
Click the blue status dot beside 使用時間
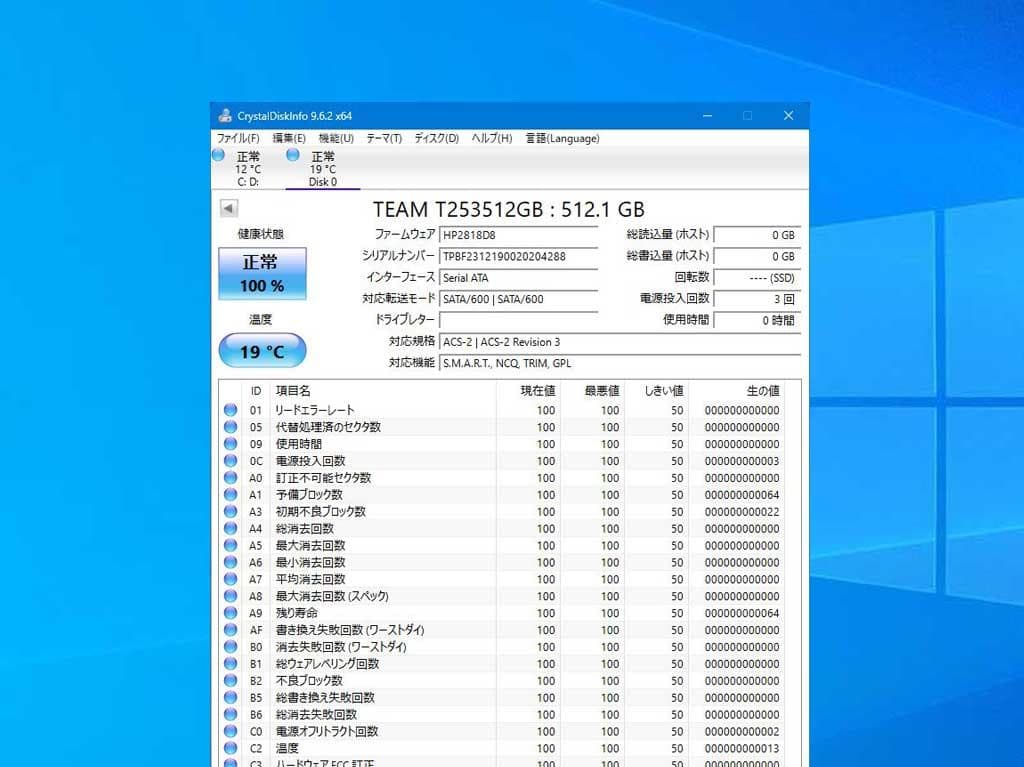point(230,444)
